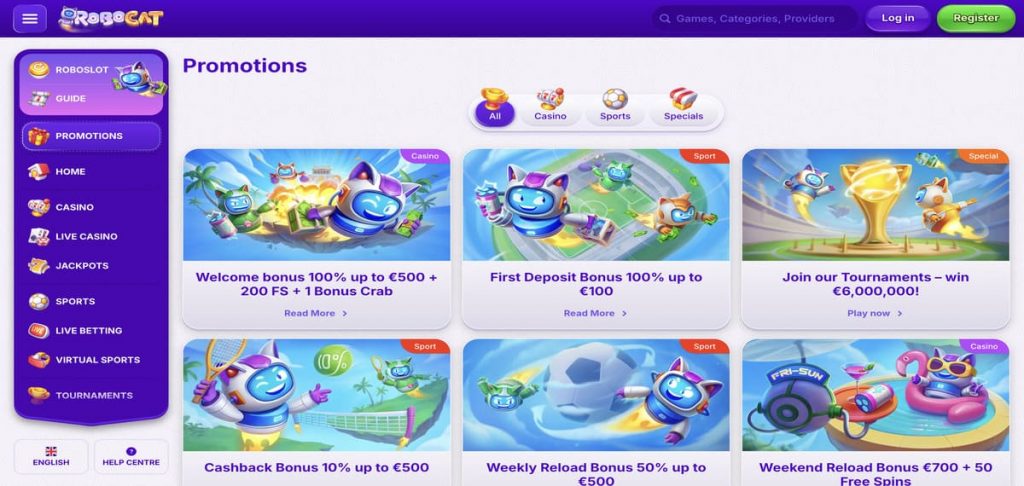Select the Specials filter icon
Image resolution: width=1024 pixels, height=486 pixels.
click(x=683, y=99)
